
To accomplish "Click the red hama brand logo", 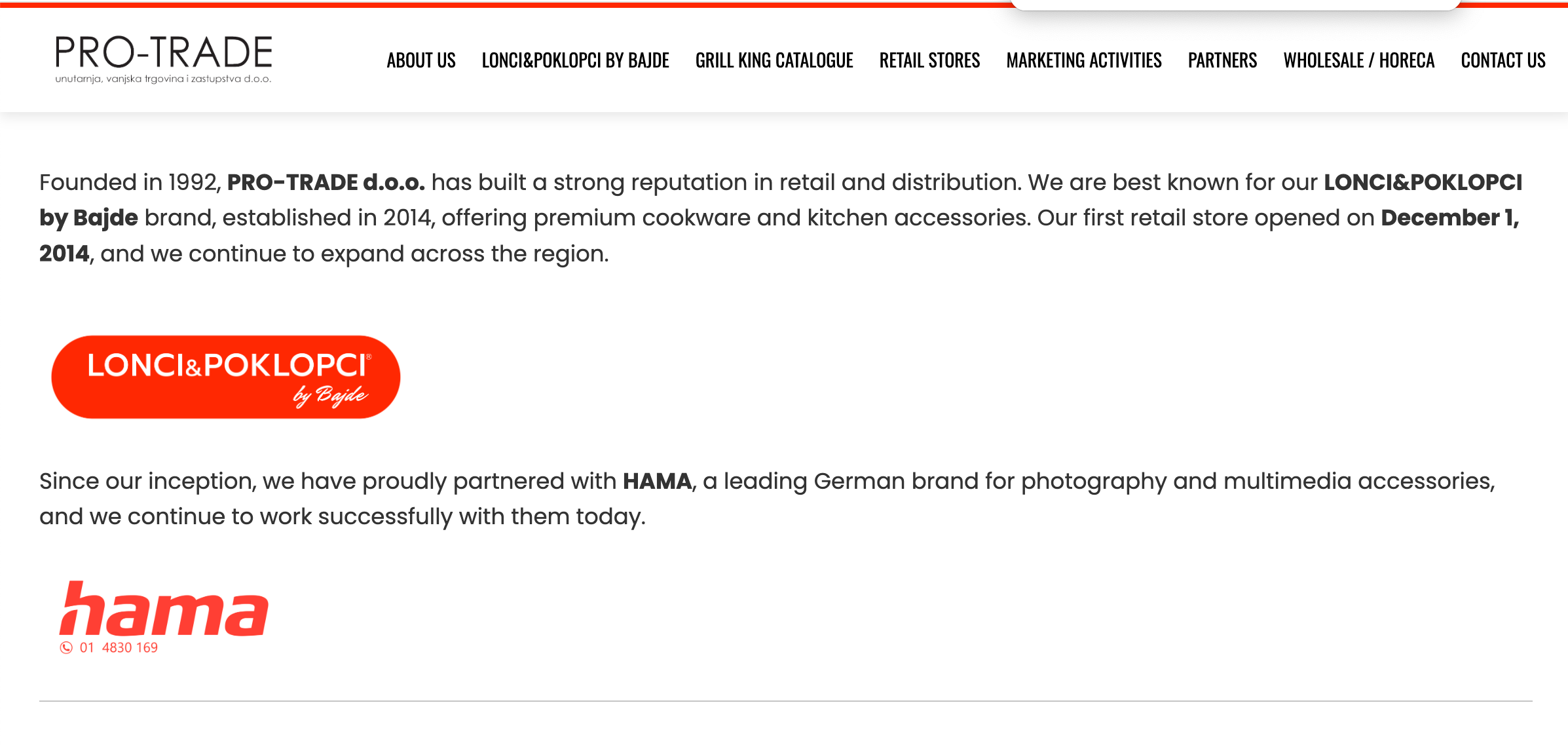I will (x=164, y=609).
